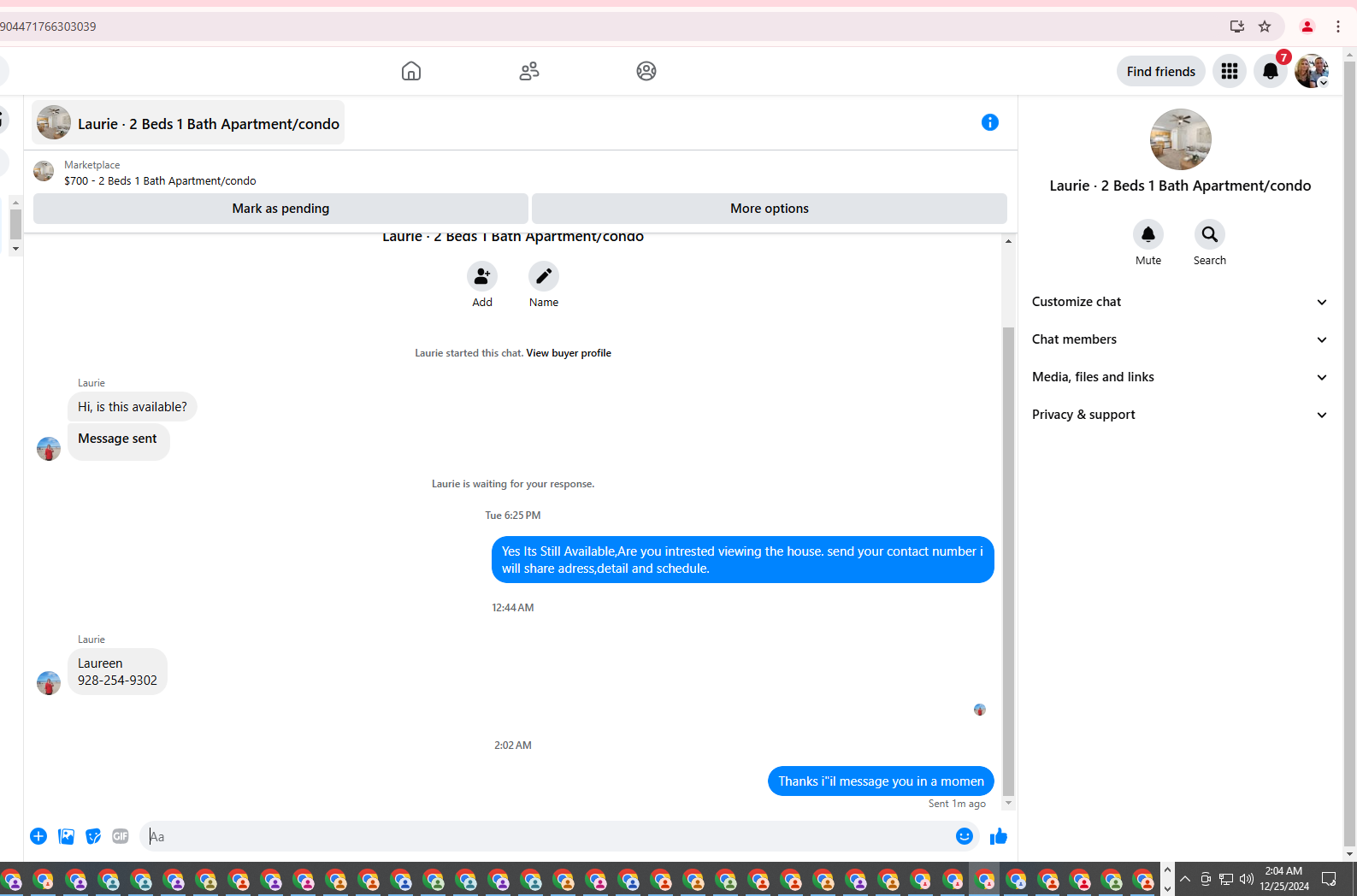This screenshot has height=896, width=1357.
Task: Open the Windows notification center icon
Action: (x=1329, y=879)
